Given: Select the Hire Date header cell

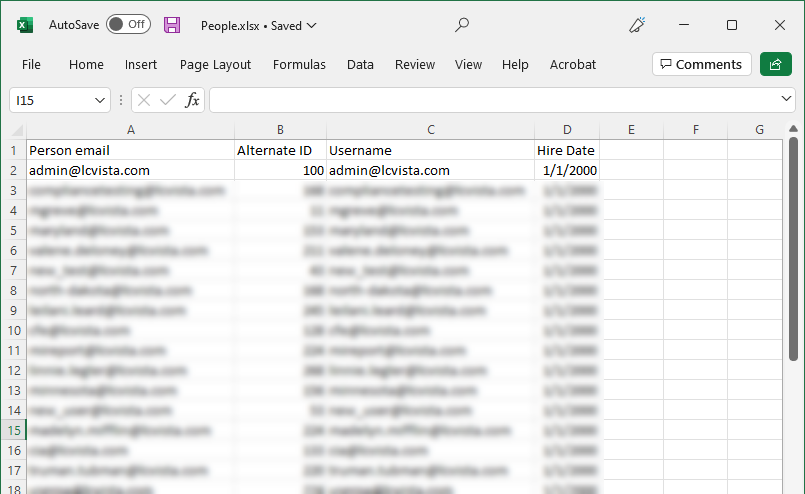Looking at the screenshot, I should [567, 150].
